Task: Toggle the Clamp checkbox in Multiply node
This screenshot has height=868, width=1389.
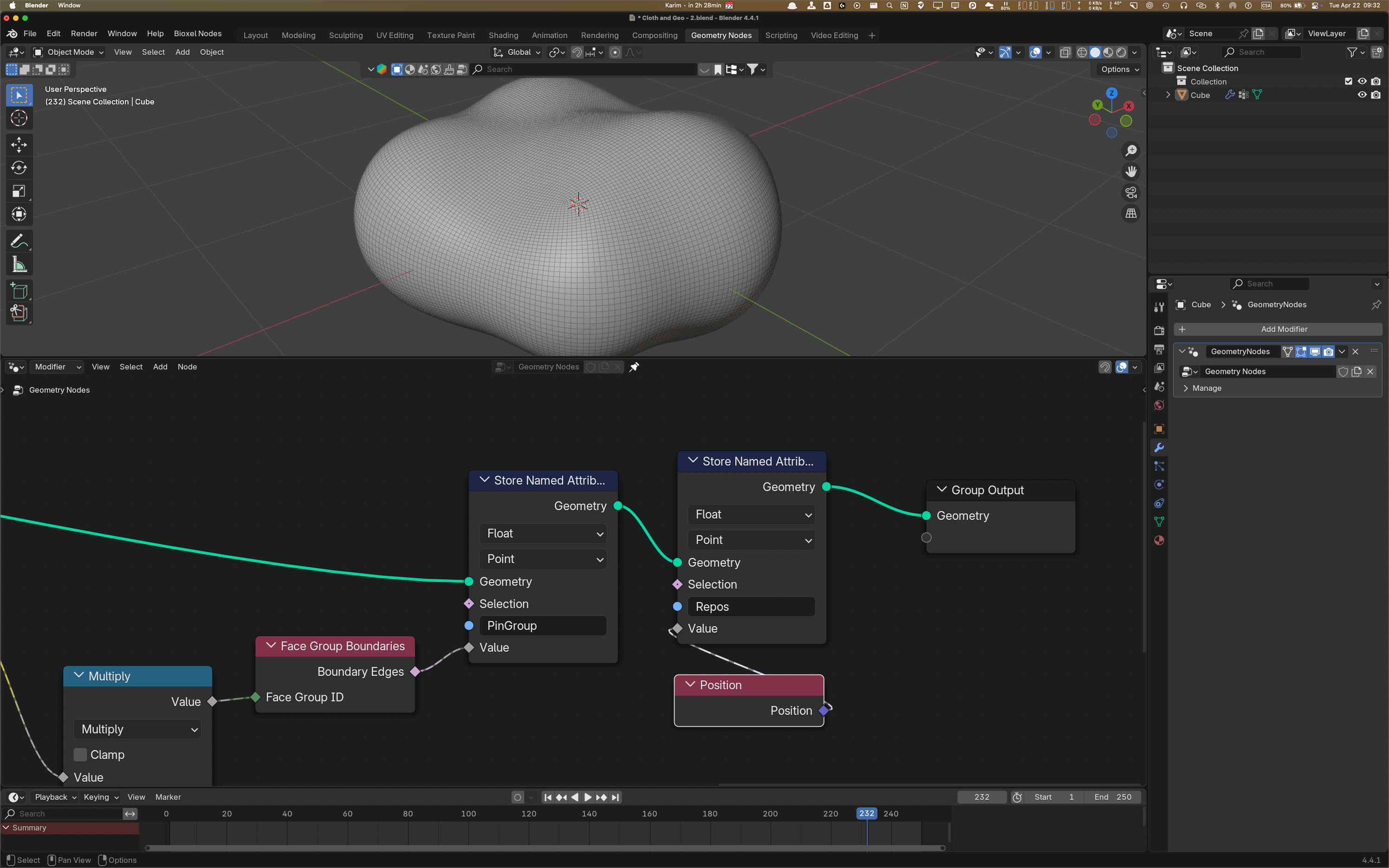Action: coord(80,754)
